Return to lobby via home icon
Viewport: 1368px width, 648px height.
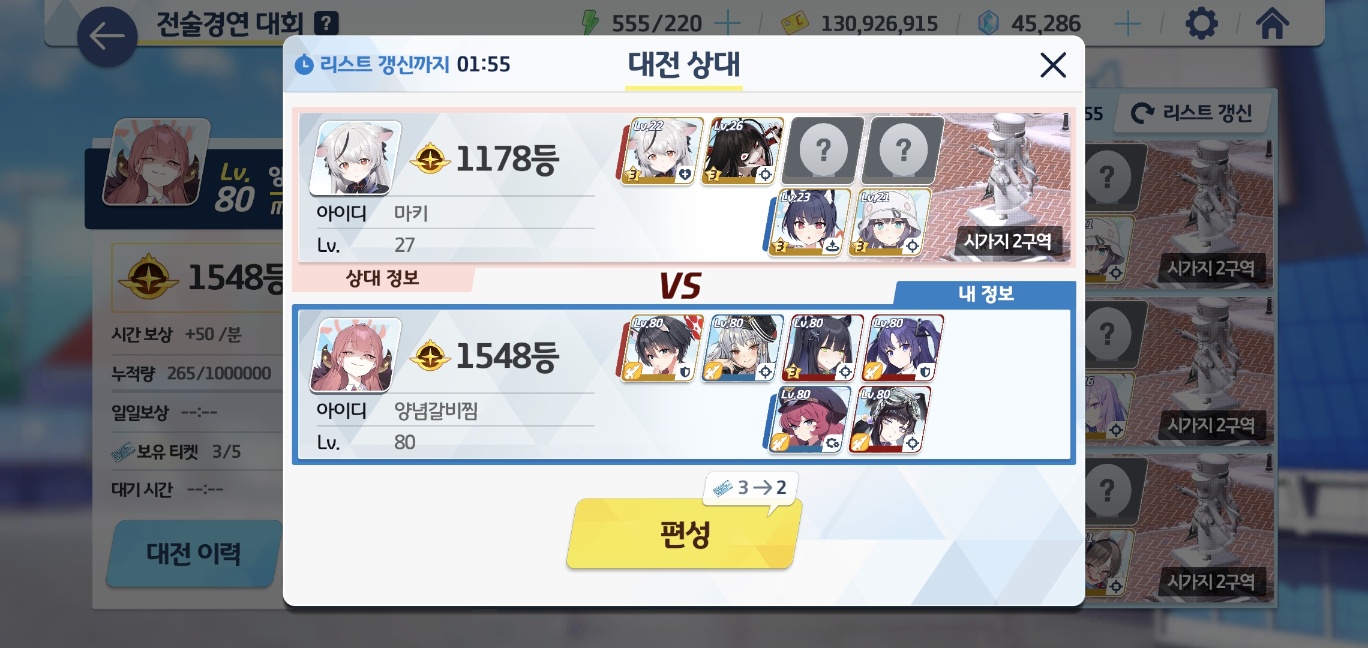(1272, 22)
